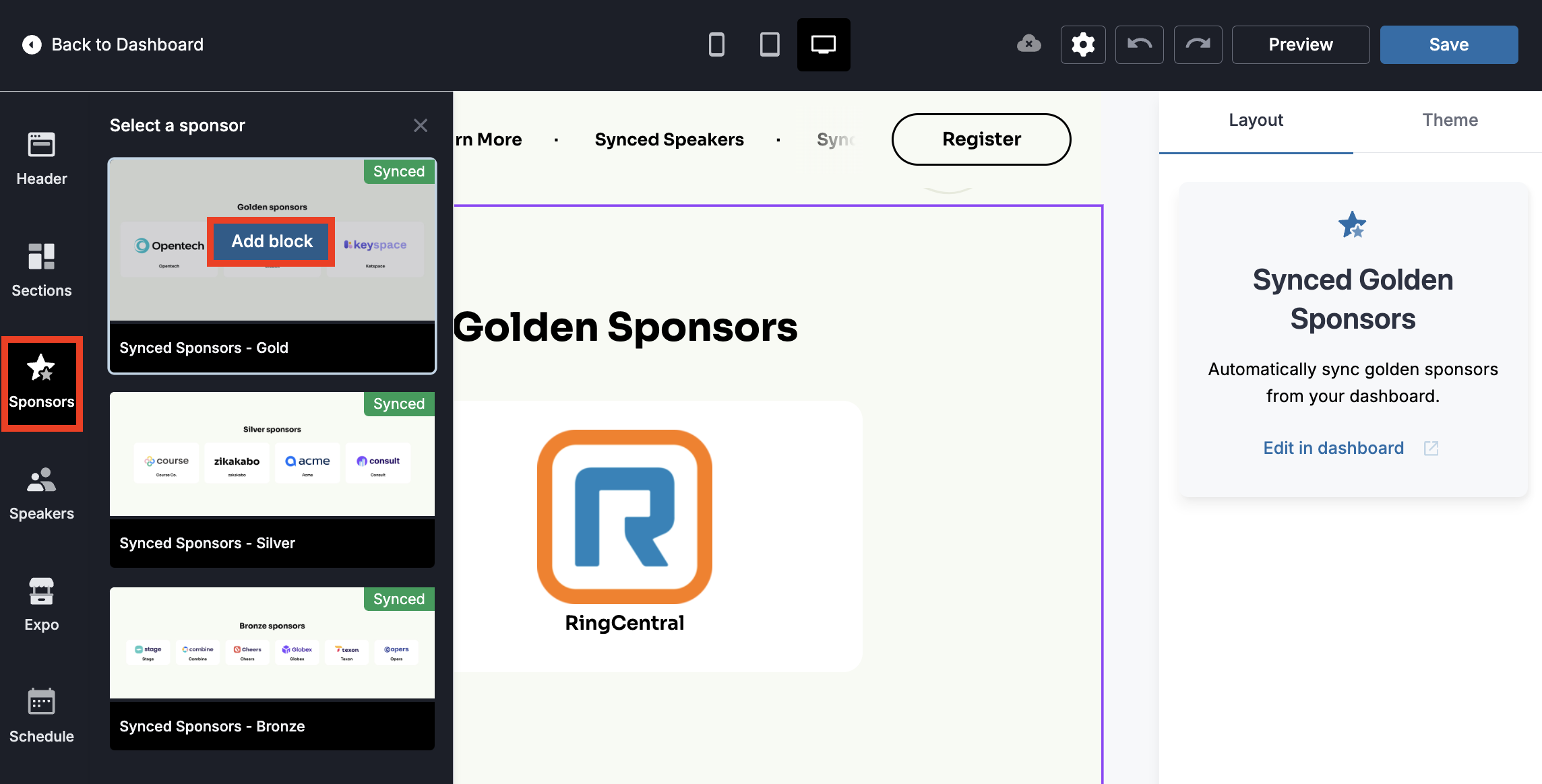Click Back to Dashboard text link
Image resolution: width=1542 pixels, height=784 pixels.
tap(127, 44)
